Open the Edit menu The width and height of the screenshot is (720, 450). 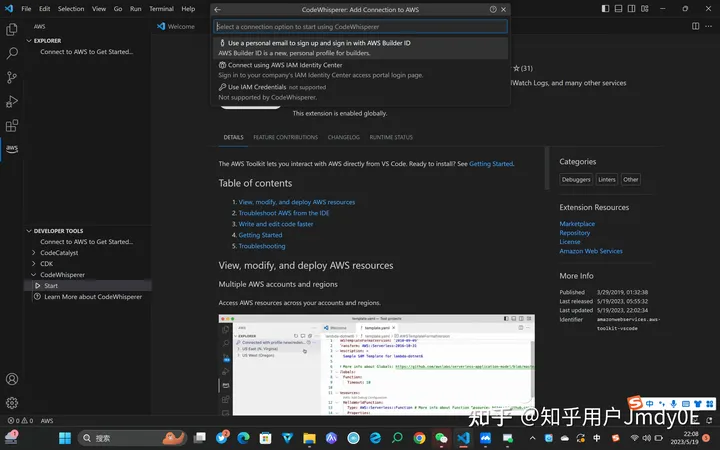[45, 9]
